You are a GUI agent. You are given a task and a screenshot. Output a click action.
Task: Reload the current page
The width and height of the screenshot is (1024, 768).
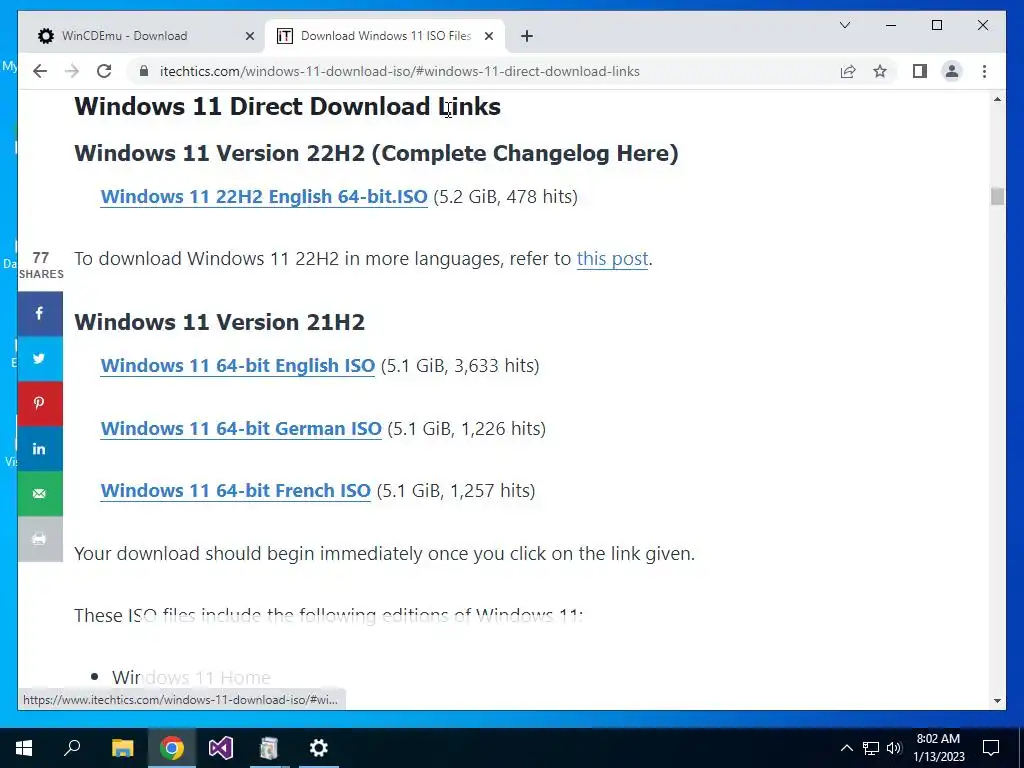click(104, 71)
